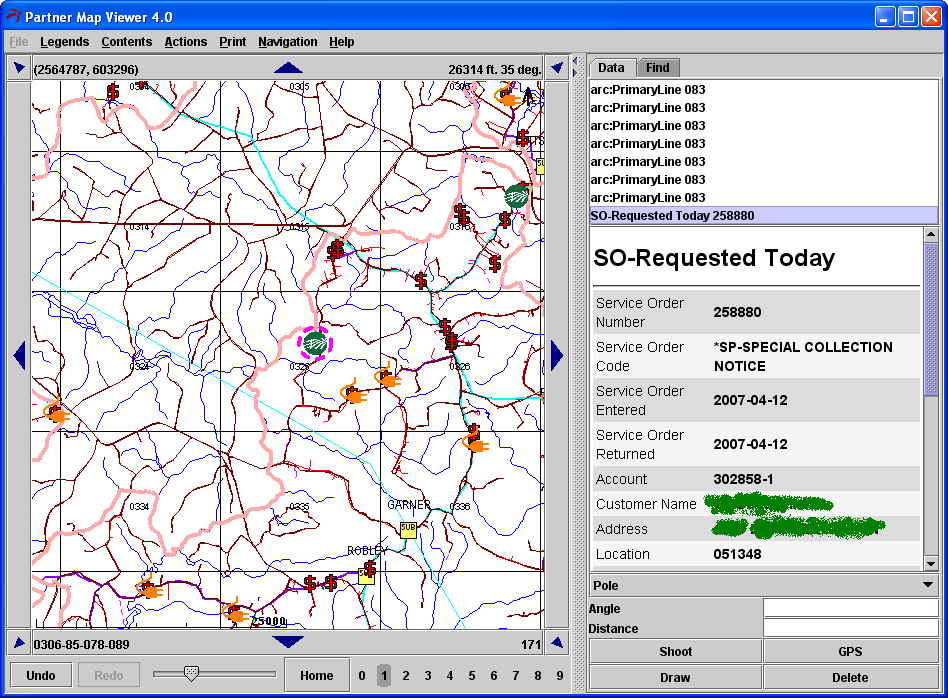
Task: Open the Pole type dropdown
Action: [764, 585]
